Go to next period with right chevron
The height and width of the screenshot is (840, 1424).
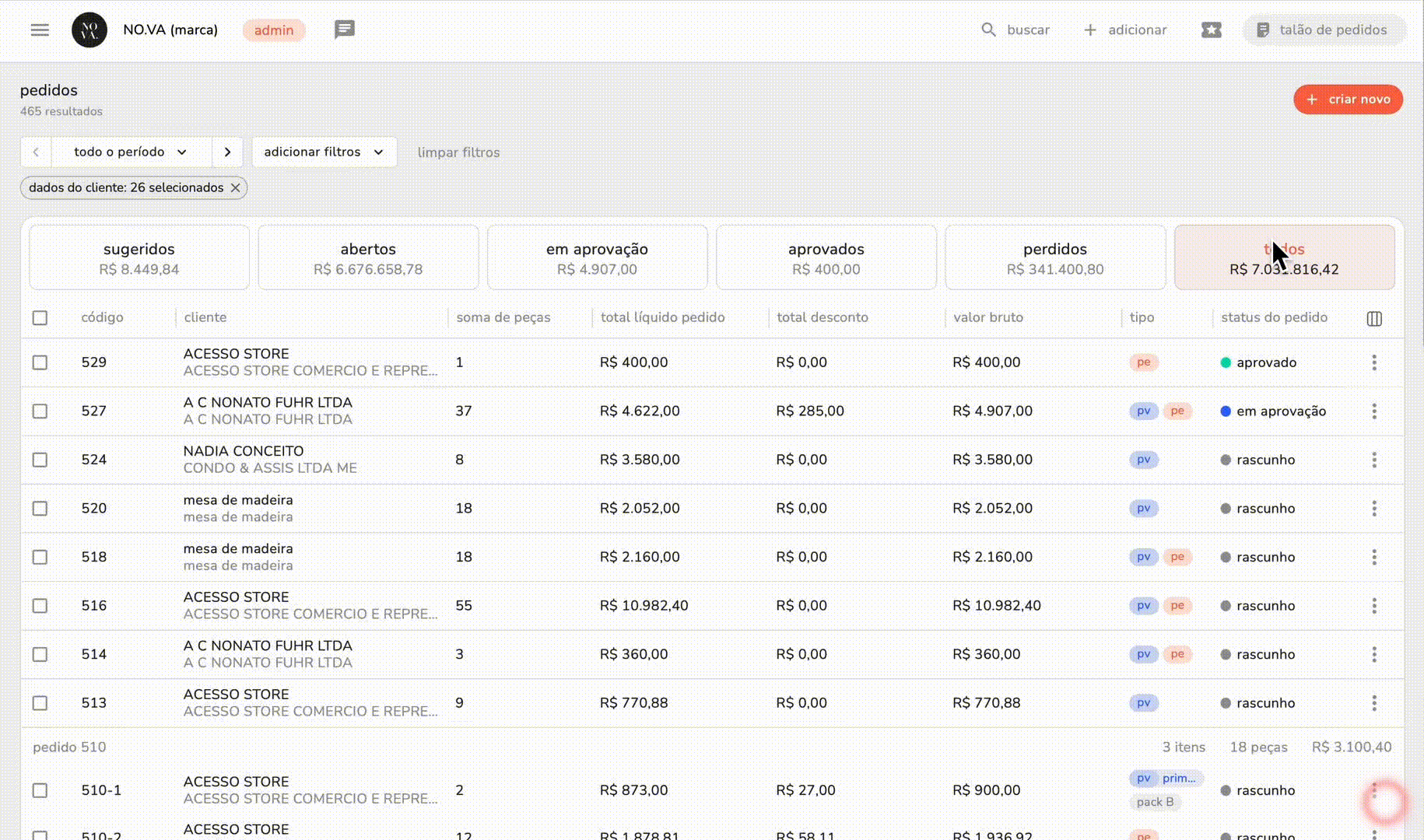(x=227, y=152)
